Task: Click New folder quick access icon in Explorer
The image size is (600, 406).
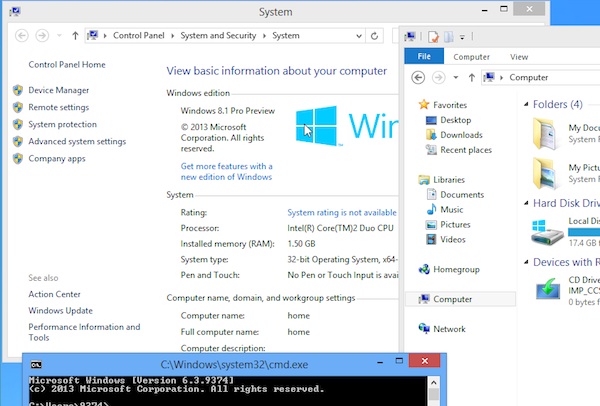Action: (448, 37)
